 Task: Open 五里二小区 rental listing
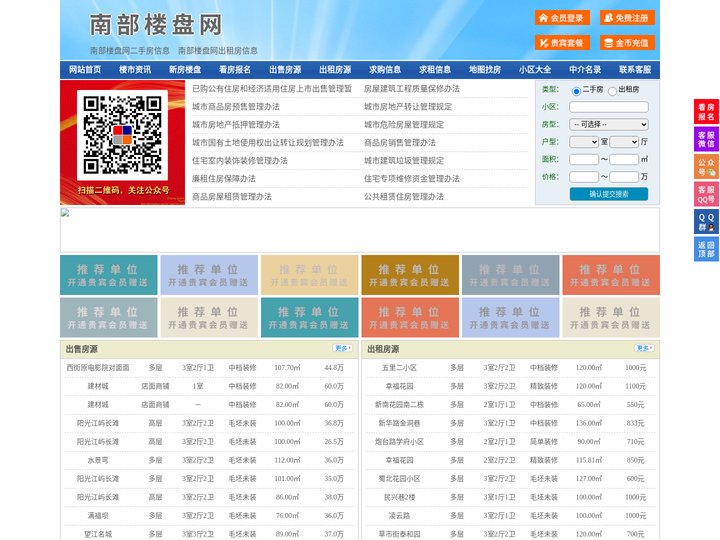[399, 367]
